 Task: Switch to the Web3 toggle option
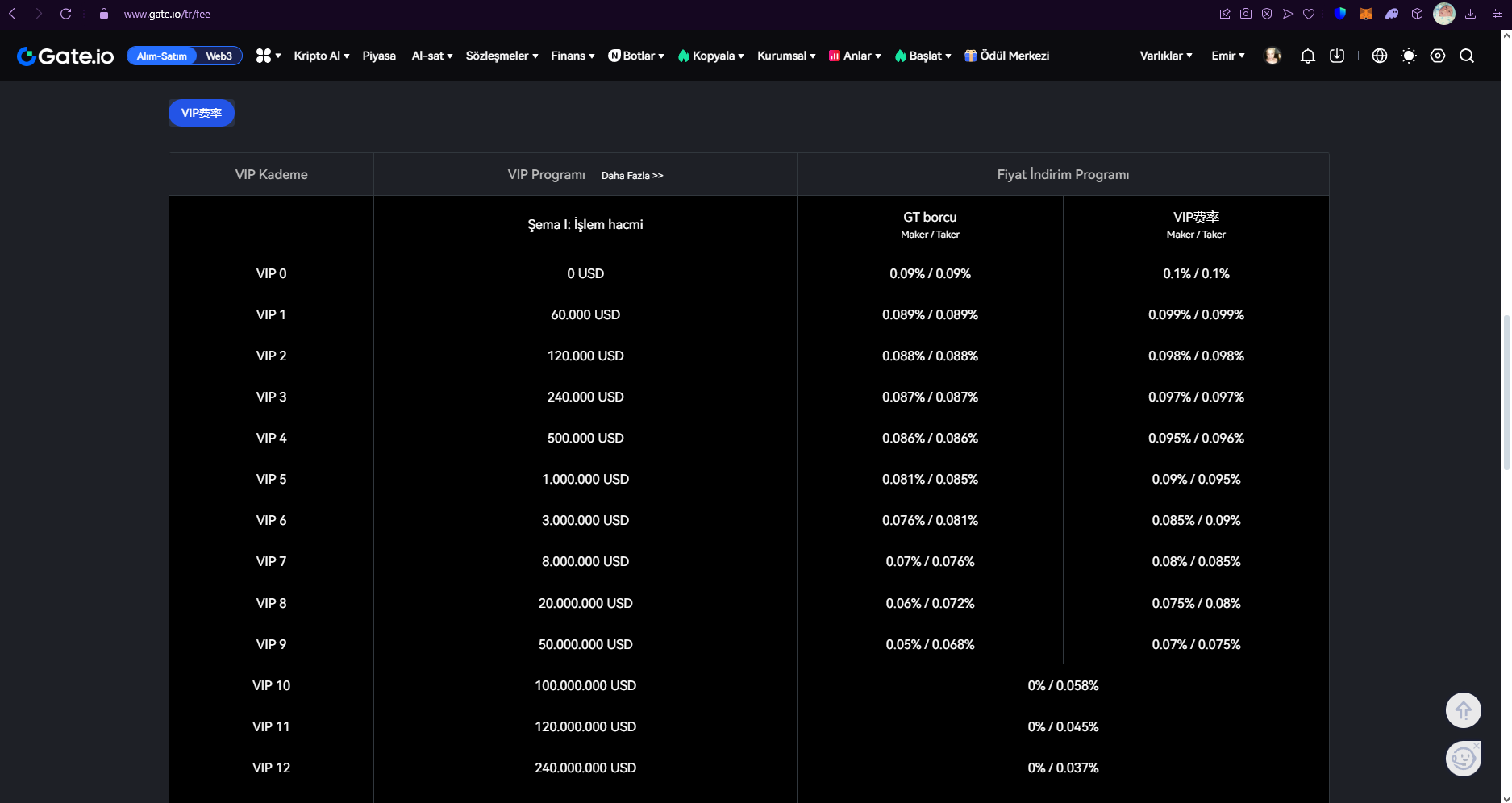coord(219,56)
